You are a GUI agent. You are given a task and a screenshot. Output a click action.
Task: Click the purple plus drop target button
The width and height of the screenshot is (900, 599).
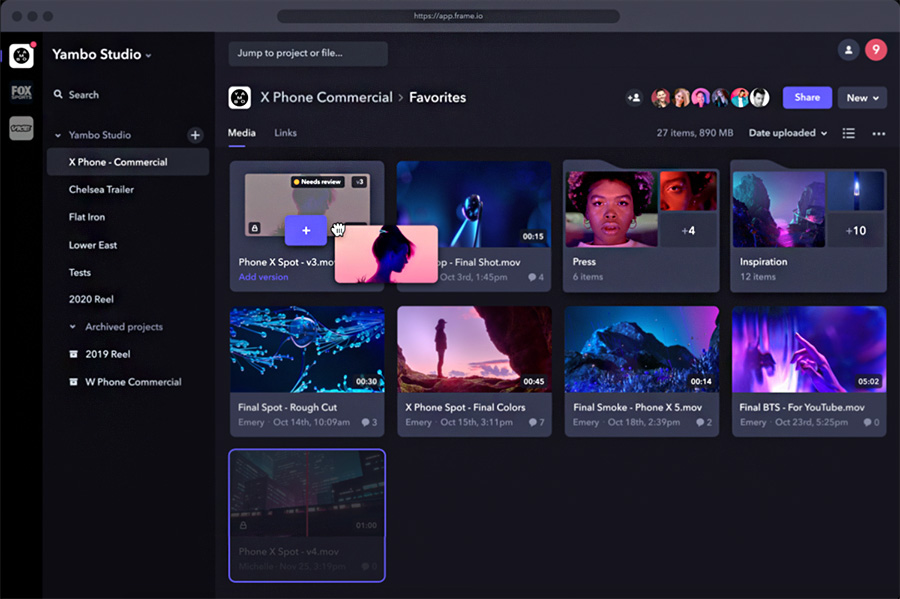(306, 230)
